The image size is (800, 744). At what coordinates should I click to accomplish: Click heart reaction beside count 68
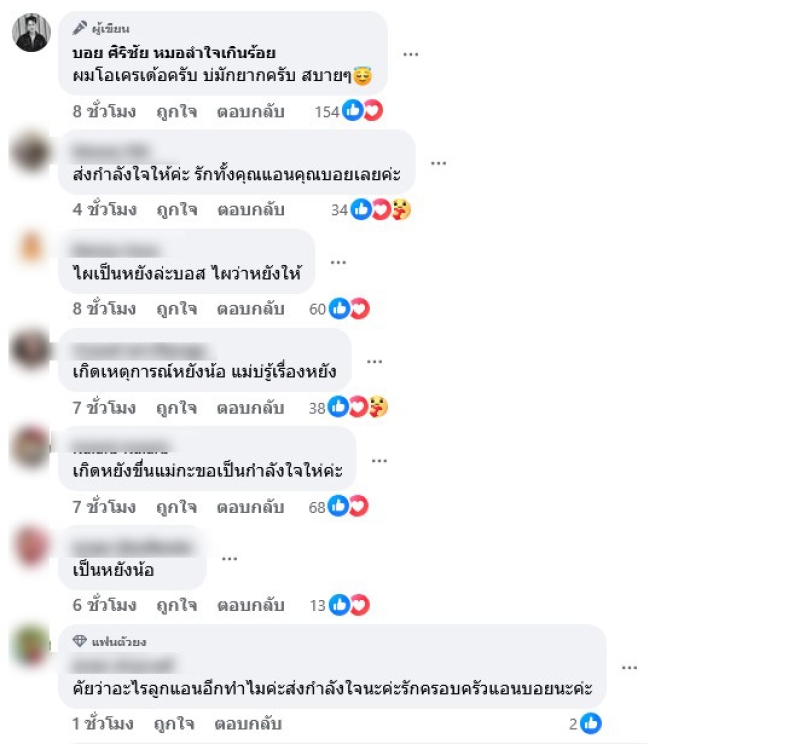358,506
